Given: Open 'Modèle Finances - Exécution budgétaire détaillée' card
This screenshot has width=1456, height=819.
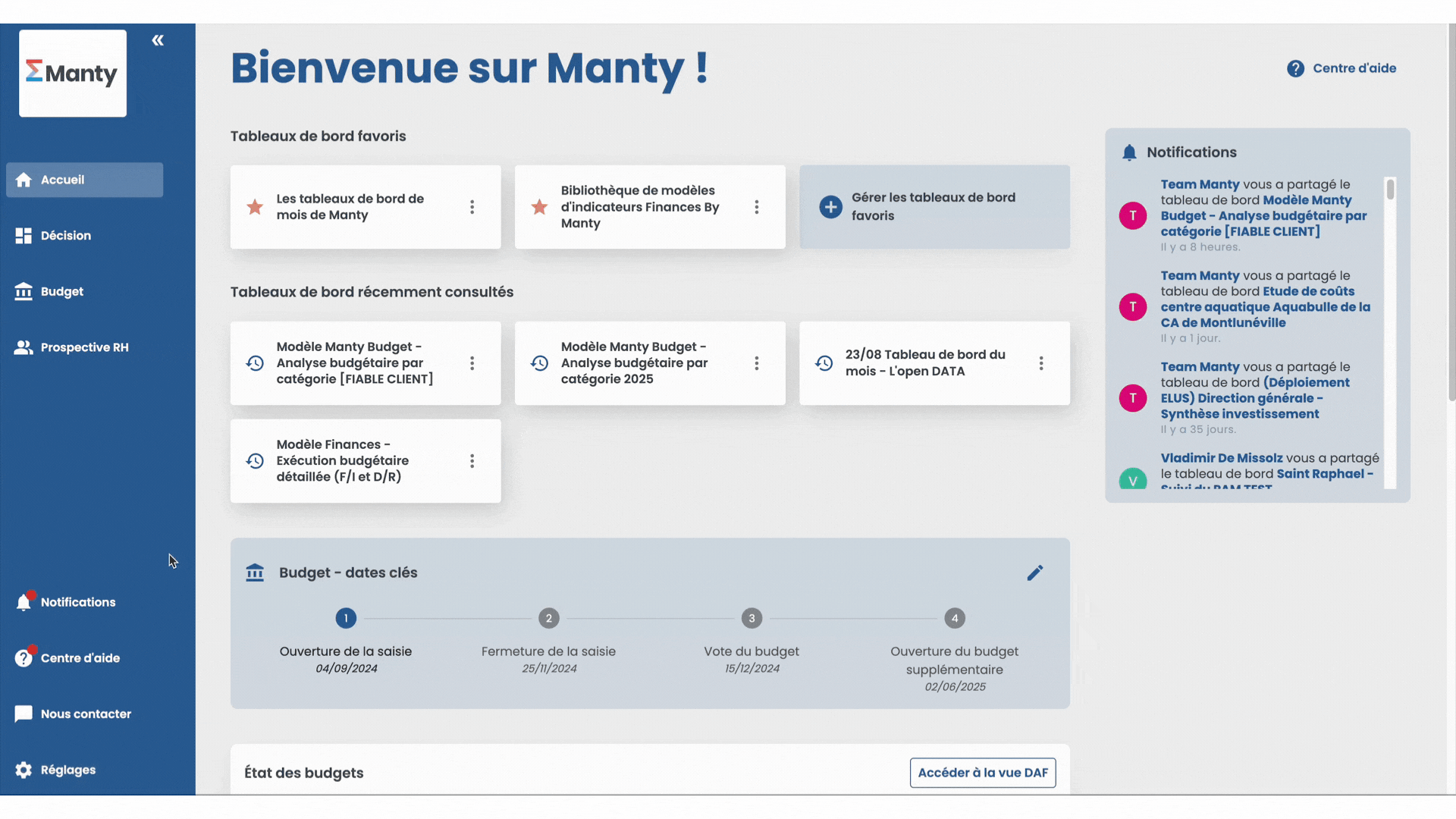Looking at the screenshot, I should pos(366,461).
